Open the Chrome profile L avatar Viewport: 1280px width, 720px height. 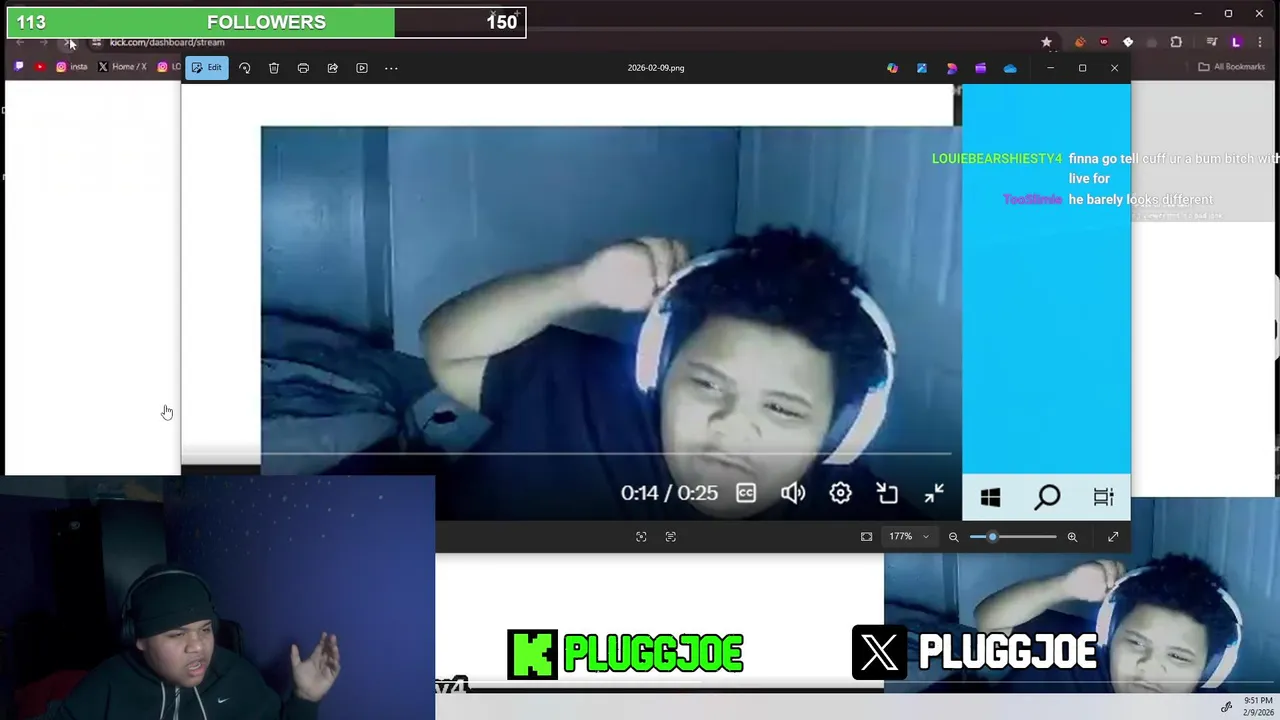[1236, 42]
